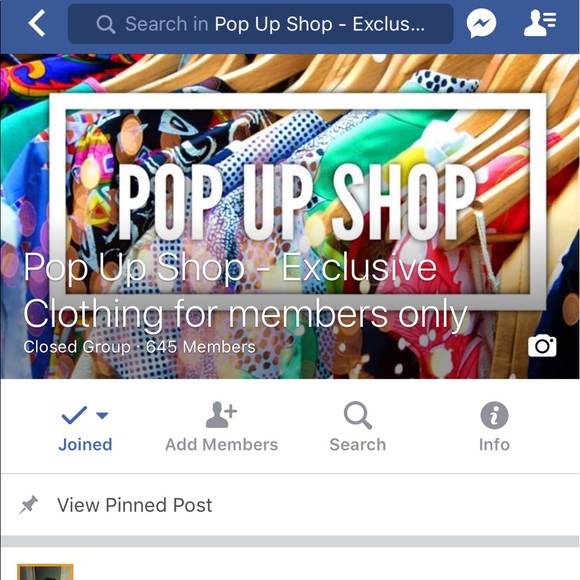Tap the Add Members person icon
This screenshot has width=580, height=580.
coord(221,414)
